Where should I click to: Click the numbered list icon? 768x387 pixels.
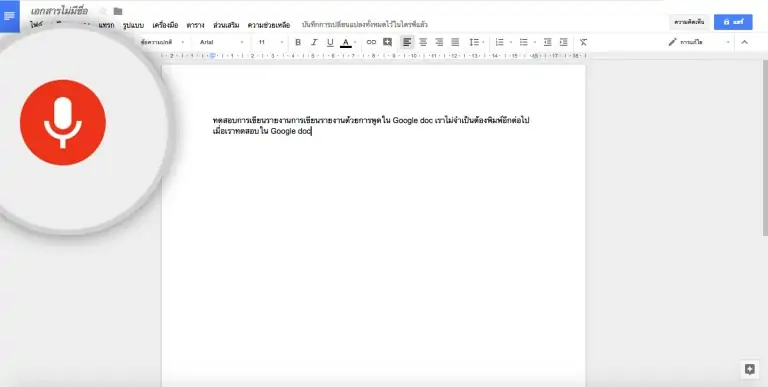click(500, 43)
